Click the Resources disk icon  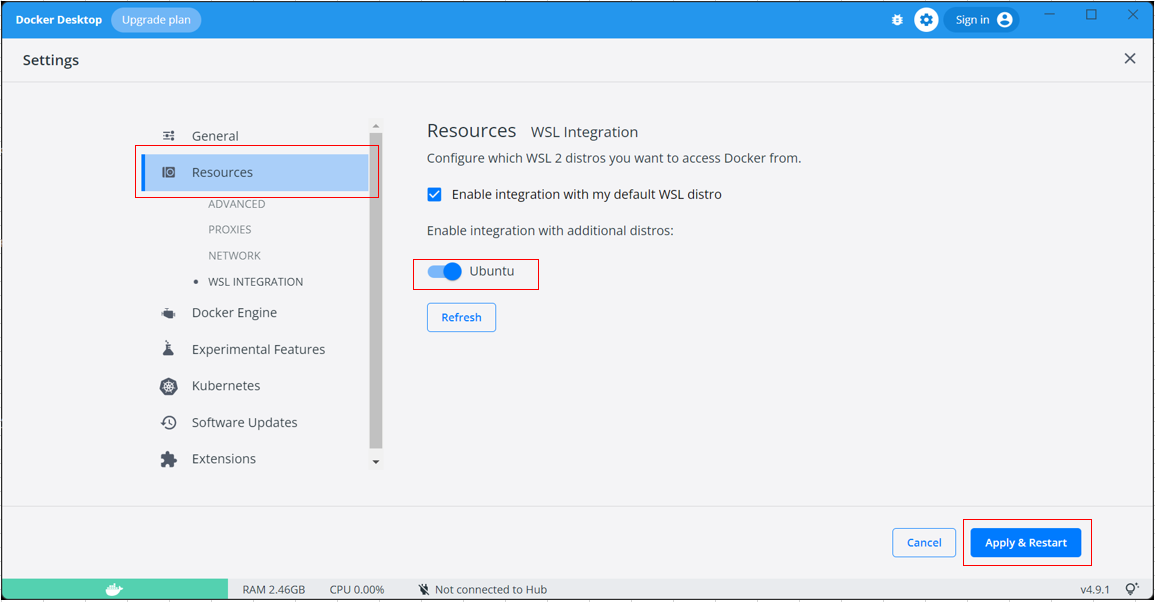(x=169, y=172)
